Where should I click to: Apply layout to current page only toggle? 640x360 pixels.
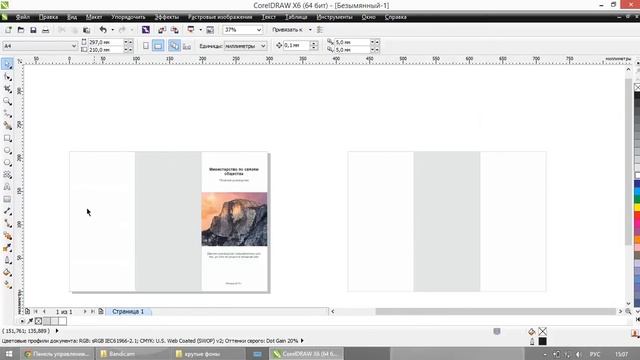[x=187, y=46]
